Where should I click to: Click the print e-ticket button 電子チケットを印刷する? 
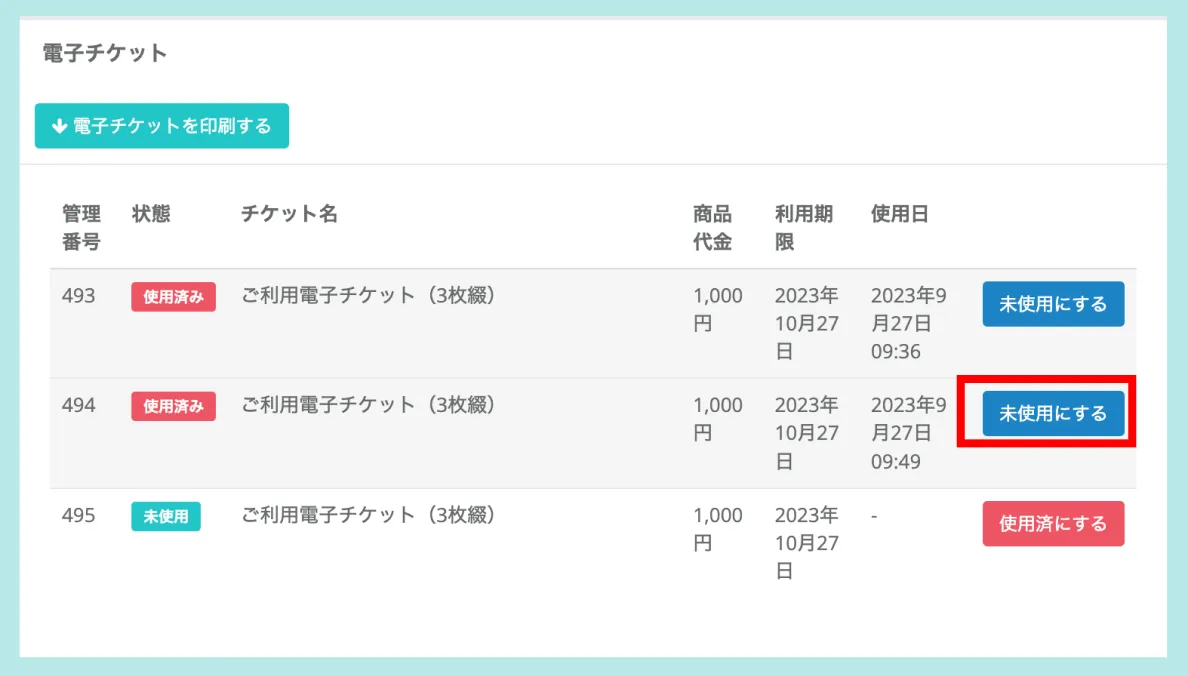click(x=162, y=126)
